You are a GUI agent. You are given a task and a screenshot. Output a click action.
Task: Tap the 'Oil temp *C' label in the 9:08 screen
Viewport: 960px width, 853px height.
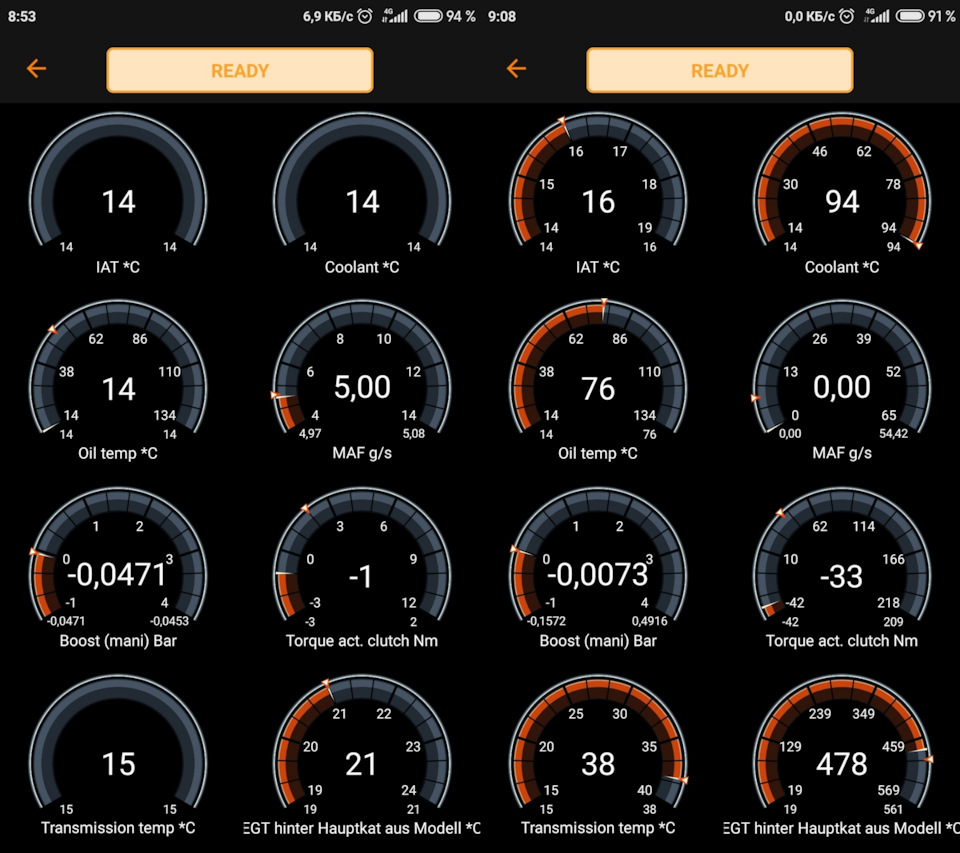[x=598, y=453]
